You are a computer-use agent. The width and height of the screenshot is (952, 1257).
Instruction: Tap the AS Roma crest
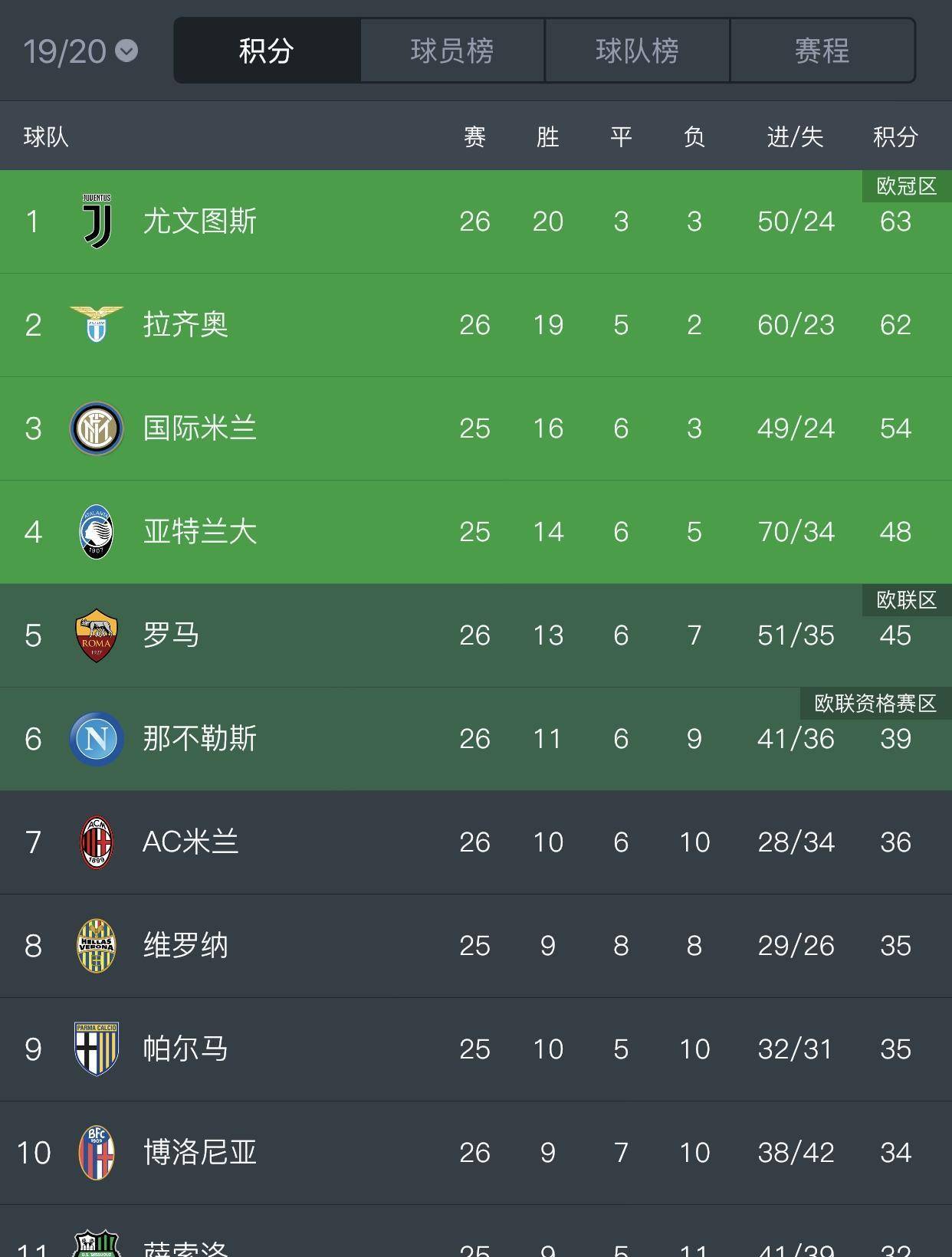pyautogui.click(x=97, y=635)
